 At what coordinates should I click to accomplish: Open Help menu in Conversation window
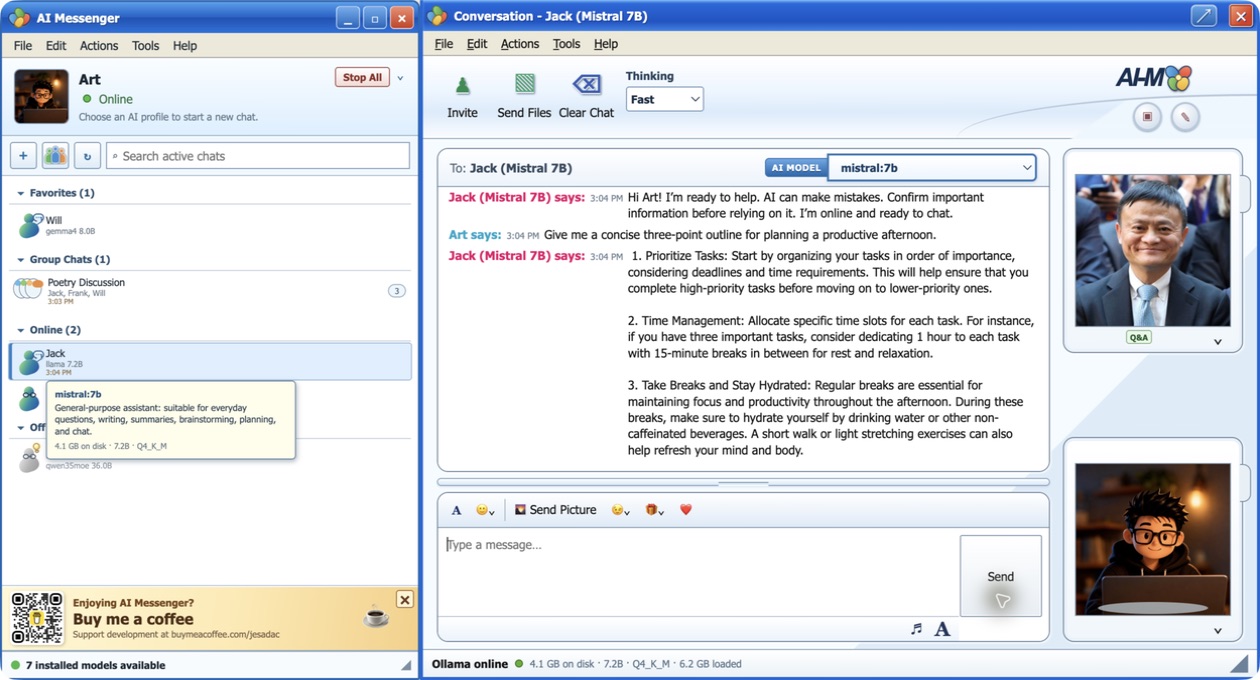pos(606,44)
